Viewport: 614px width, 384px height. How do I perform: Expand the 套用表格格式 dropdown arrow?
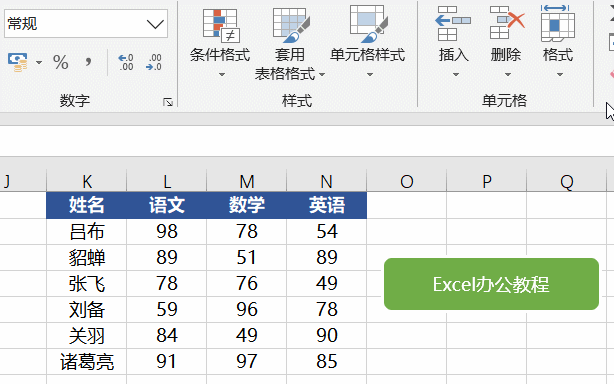click(x=322, y=74)
